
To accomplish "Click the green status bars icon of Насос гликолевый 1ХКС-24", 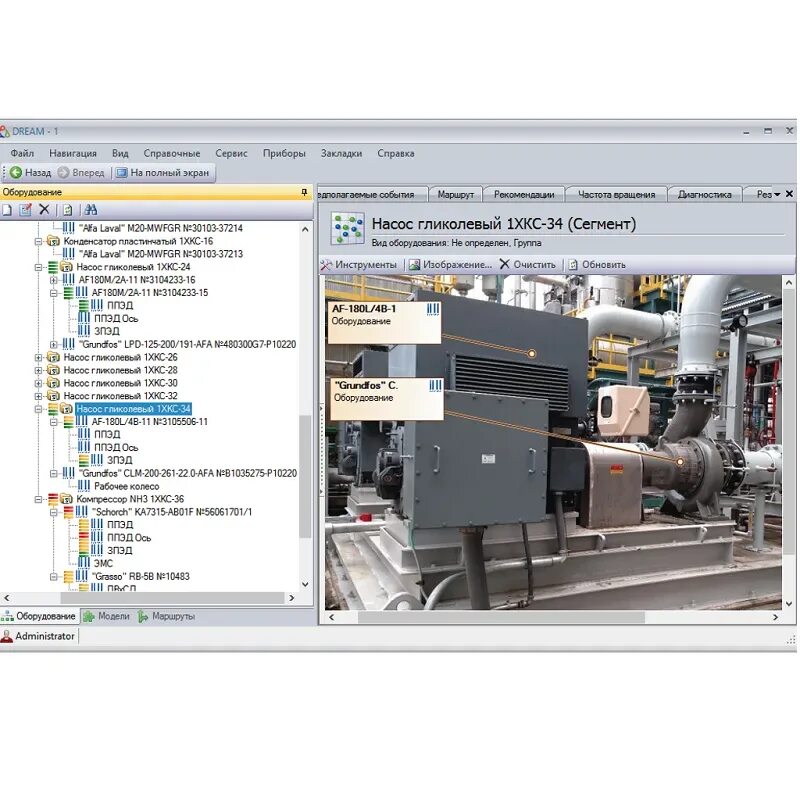I will (53, 267).
